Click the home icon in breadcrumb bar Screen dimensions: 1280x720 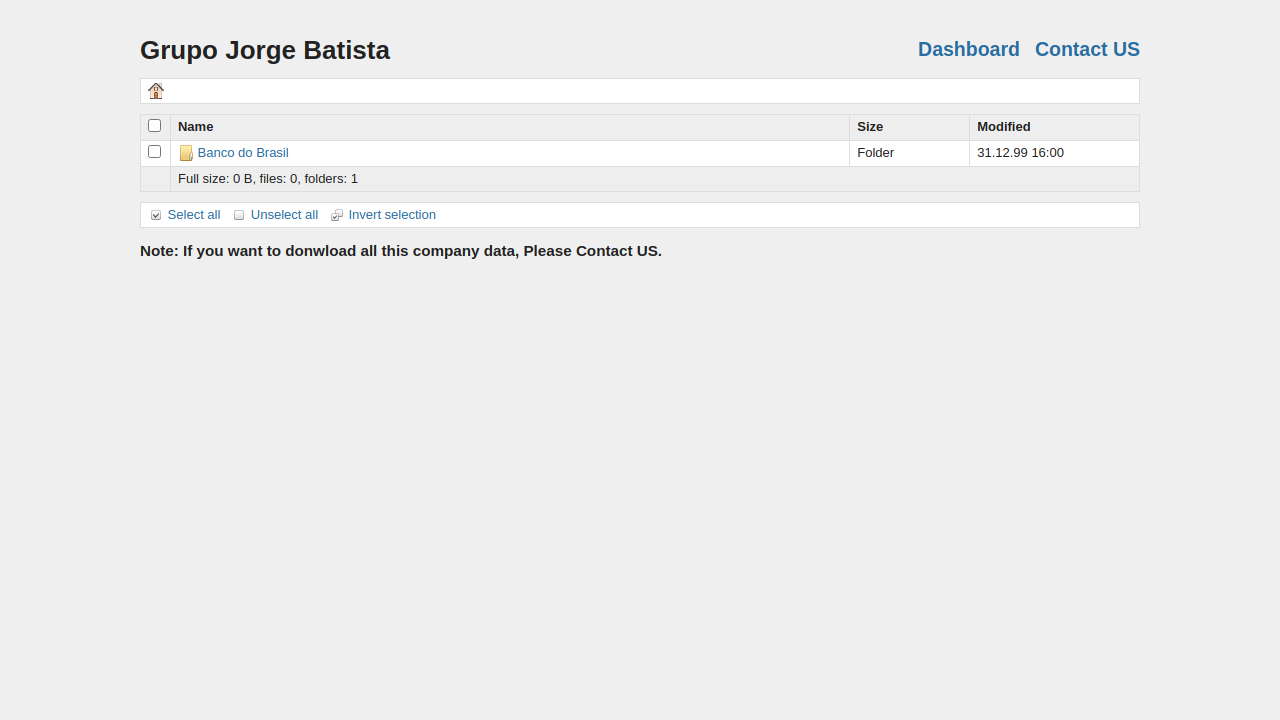pyautogui.click(x=156, y=91)
